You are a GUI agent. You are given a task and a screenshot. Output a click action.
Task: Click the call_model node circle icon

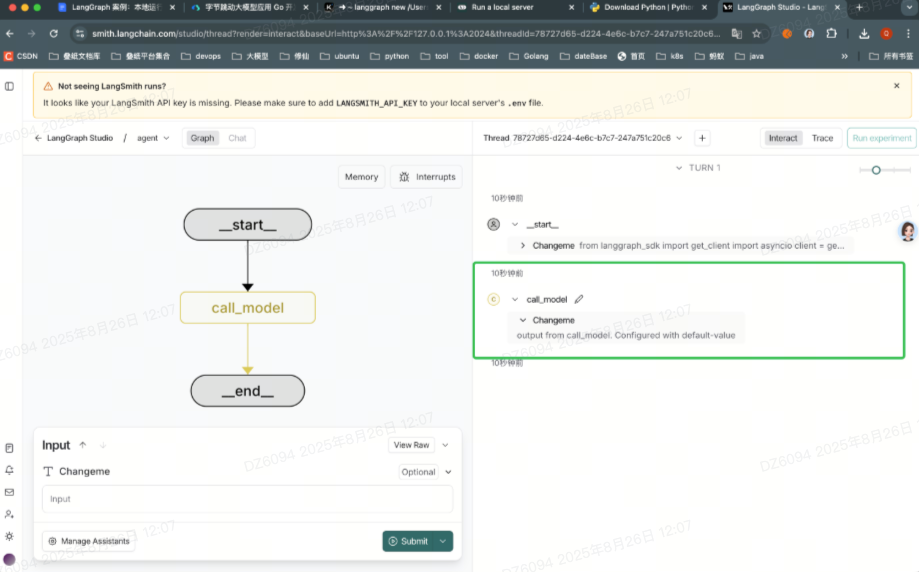pyautogui.click(x=493, y=299)
